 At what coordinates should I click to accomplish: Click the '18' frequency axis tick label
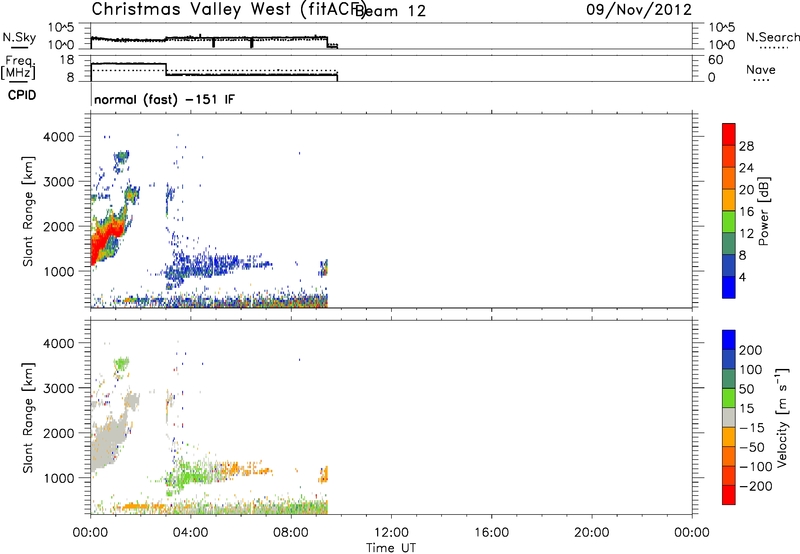coord(66,60)
